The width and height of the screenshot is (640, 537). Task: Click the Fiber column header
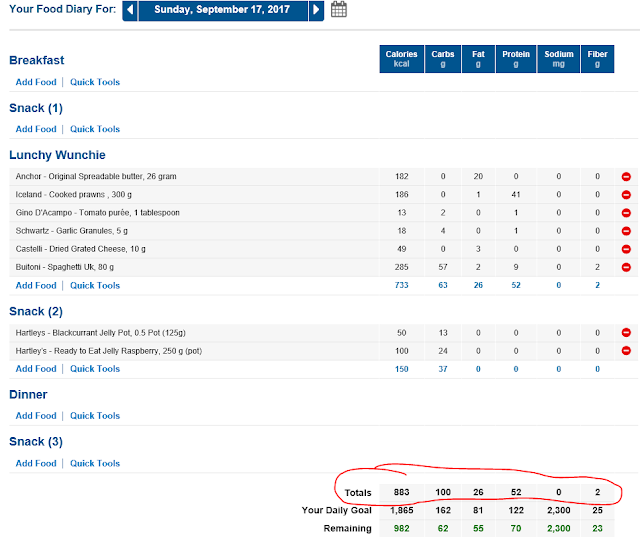[598, 59]
